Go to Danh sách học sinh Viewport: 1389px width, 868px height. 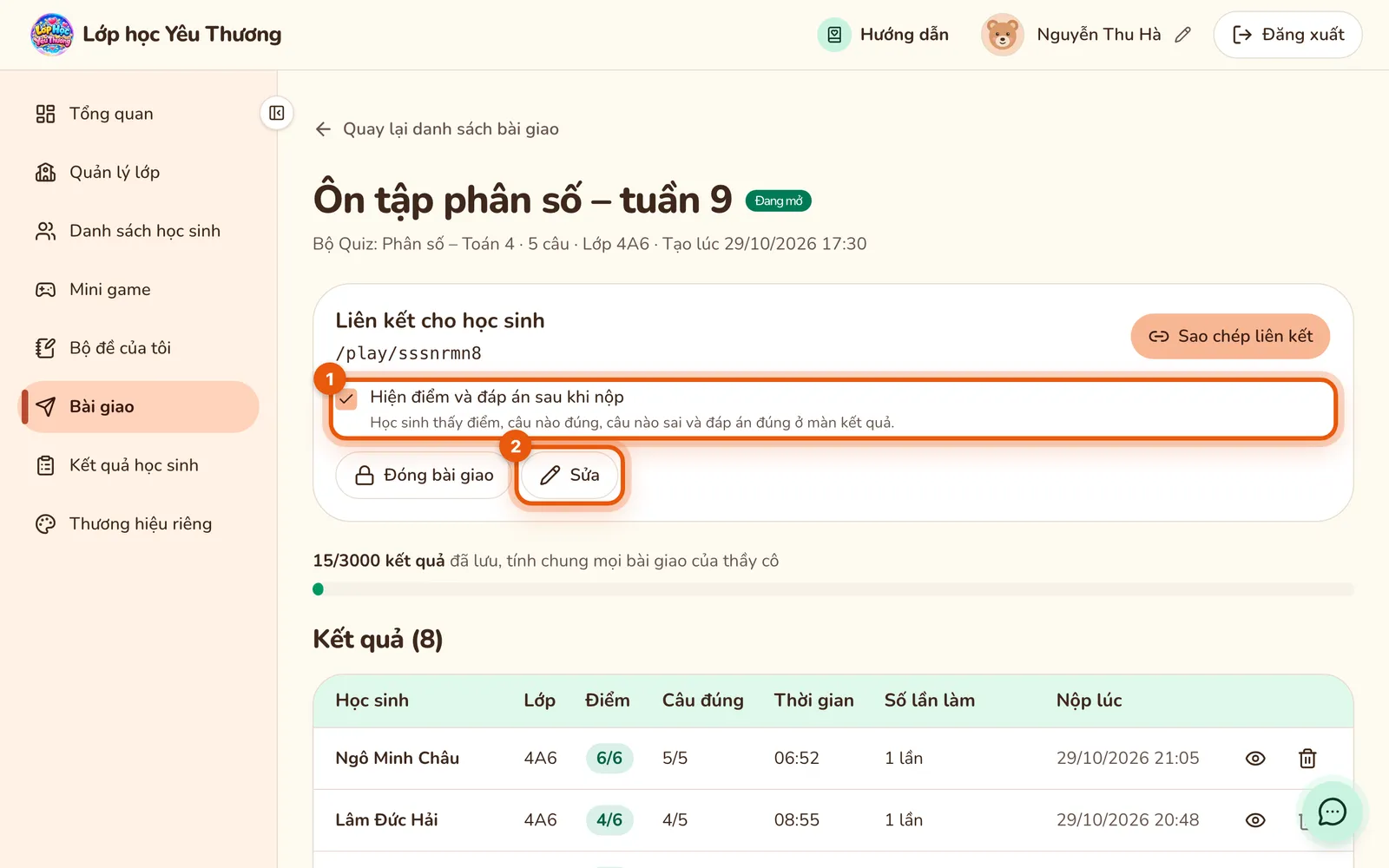(139, 231)
